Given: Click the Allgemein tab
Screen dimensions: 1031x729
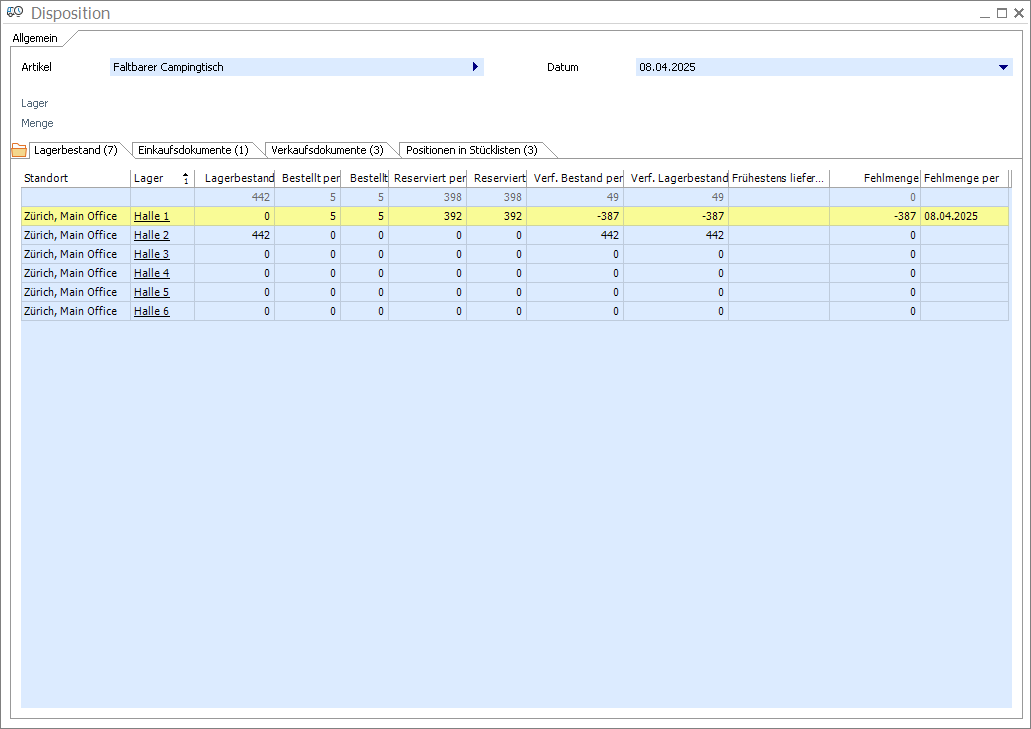Looking at the screenshot, I should [x=35, y=38].
